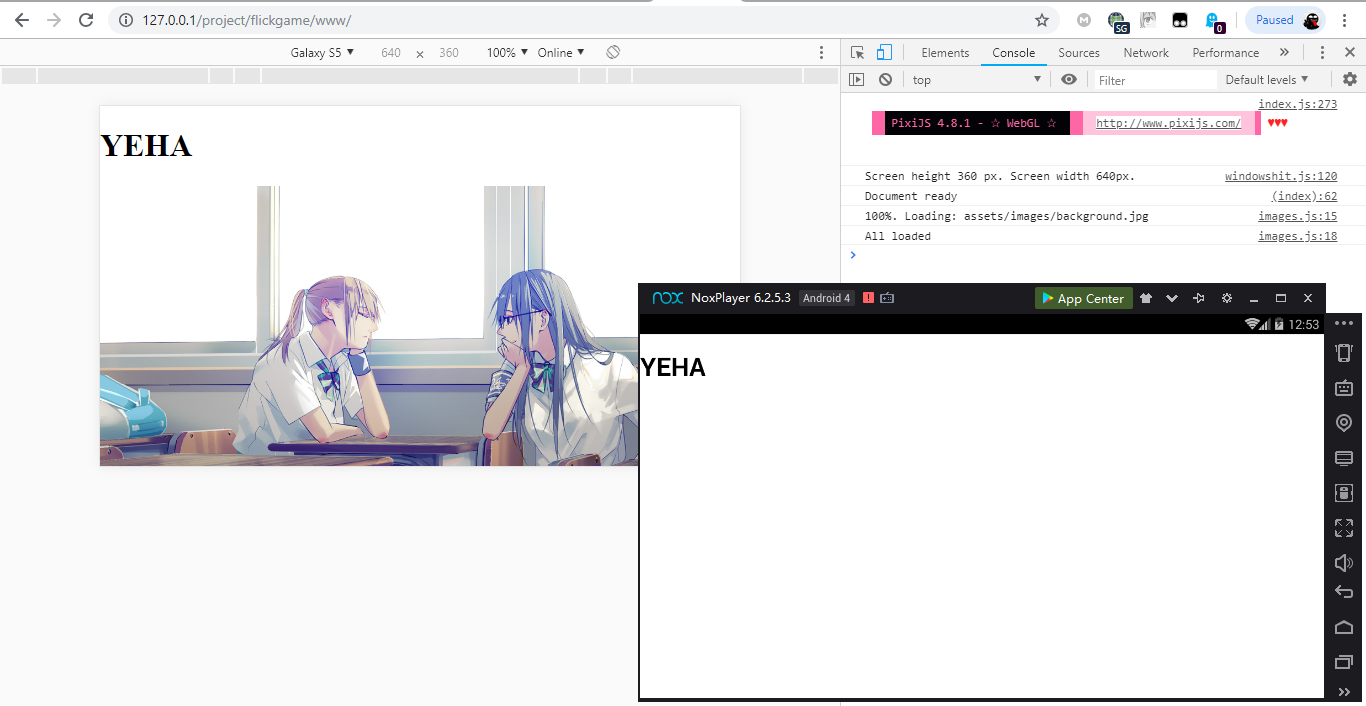Show the console sidebar
The width and height of the screenshot is (1366, 706).
[857, 80]
